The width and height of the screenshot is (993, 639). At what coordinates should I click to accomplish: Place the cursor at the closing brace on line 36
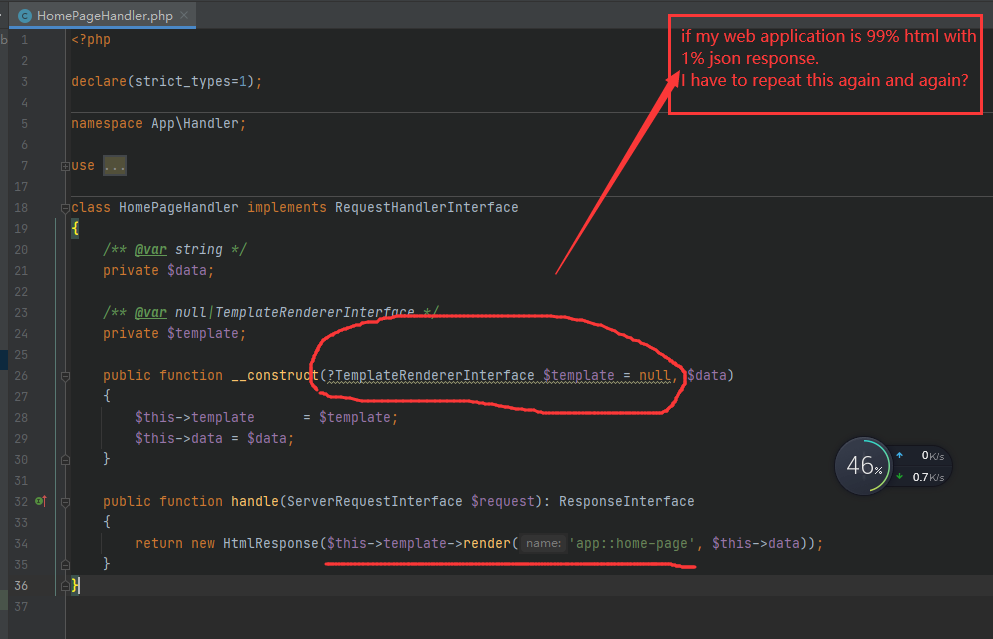coord(75,586)
